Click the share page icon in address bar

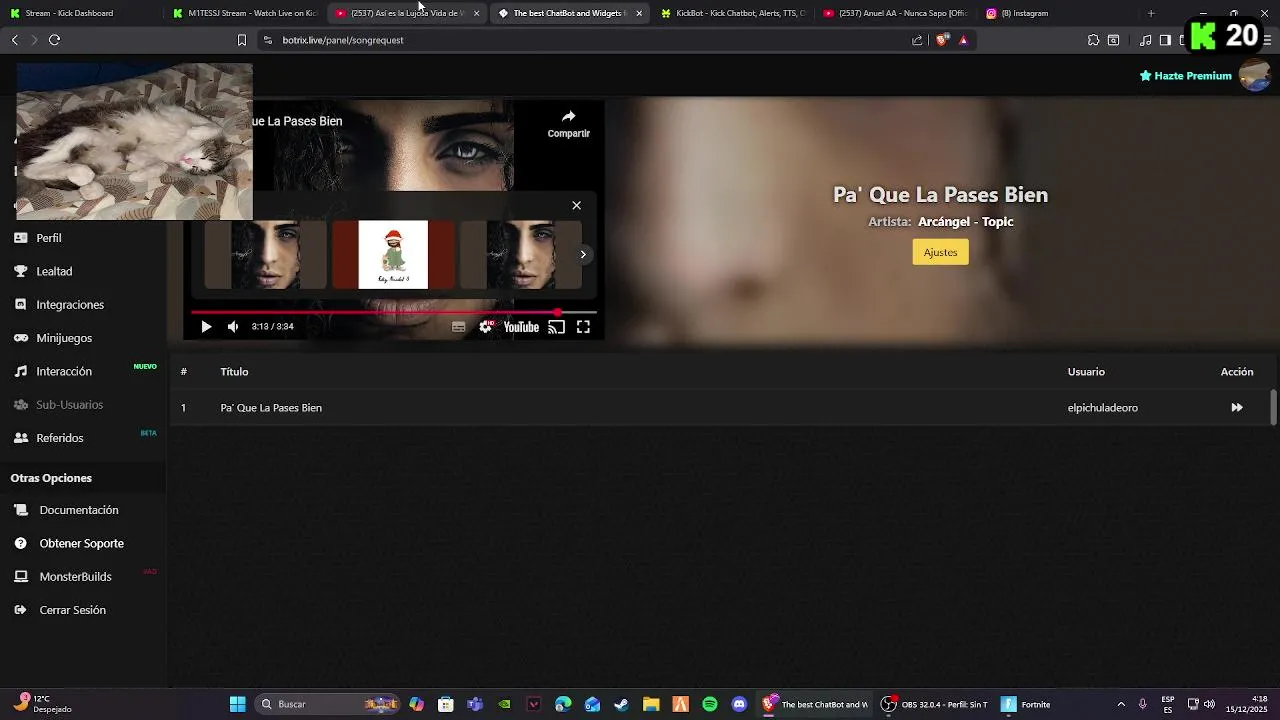point(917,40)
